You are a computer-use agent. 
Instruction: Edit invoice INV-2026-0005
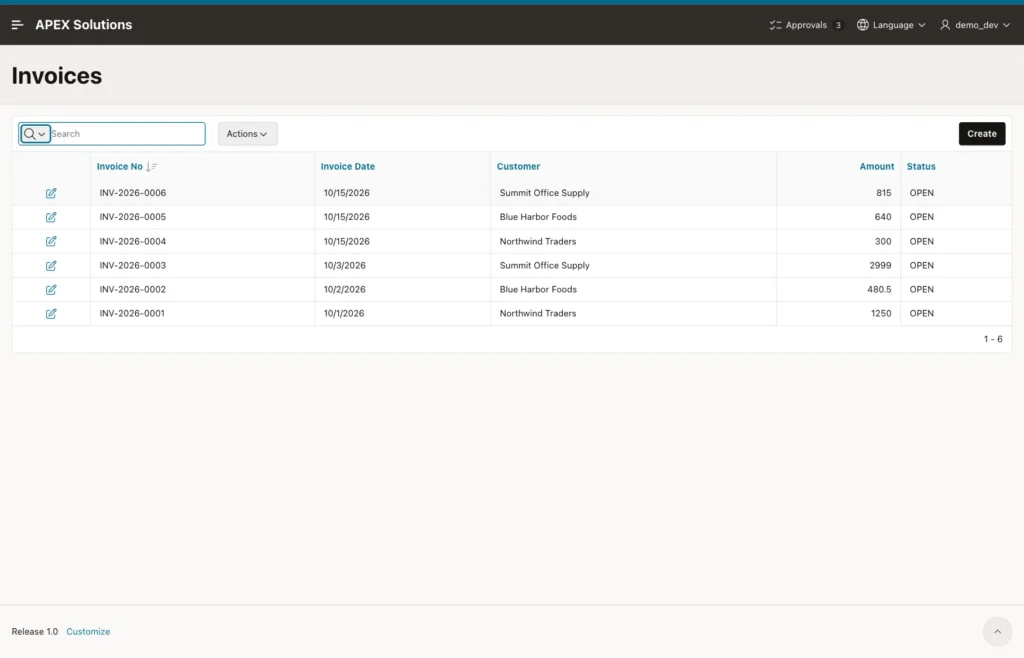pyautogui.click(x=51, y=217)
